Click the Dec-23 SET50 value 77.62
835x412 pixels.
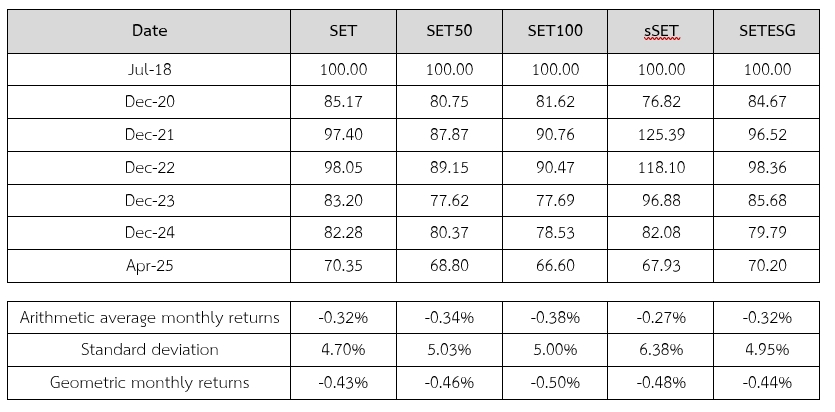[x=449, y=200]
